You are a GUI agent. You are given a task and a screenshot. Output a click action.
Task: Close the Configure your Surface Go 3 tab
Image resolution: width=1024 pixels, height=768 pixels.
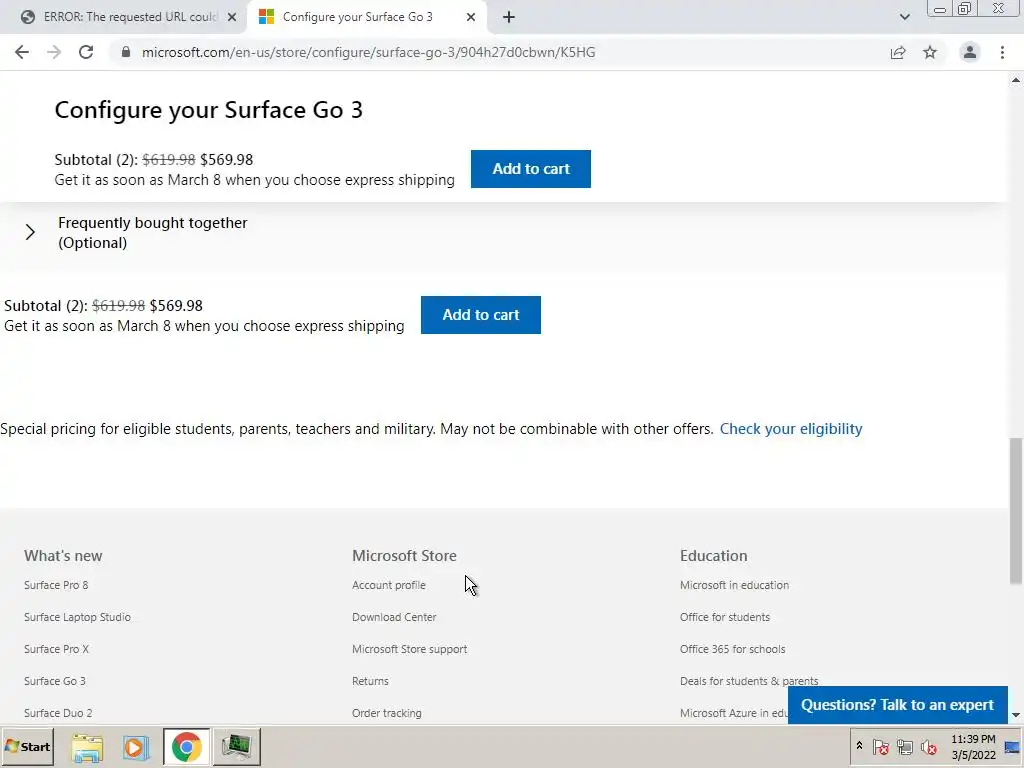[x=471, y=17]
